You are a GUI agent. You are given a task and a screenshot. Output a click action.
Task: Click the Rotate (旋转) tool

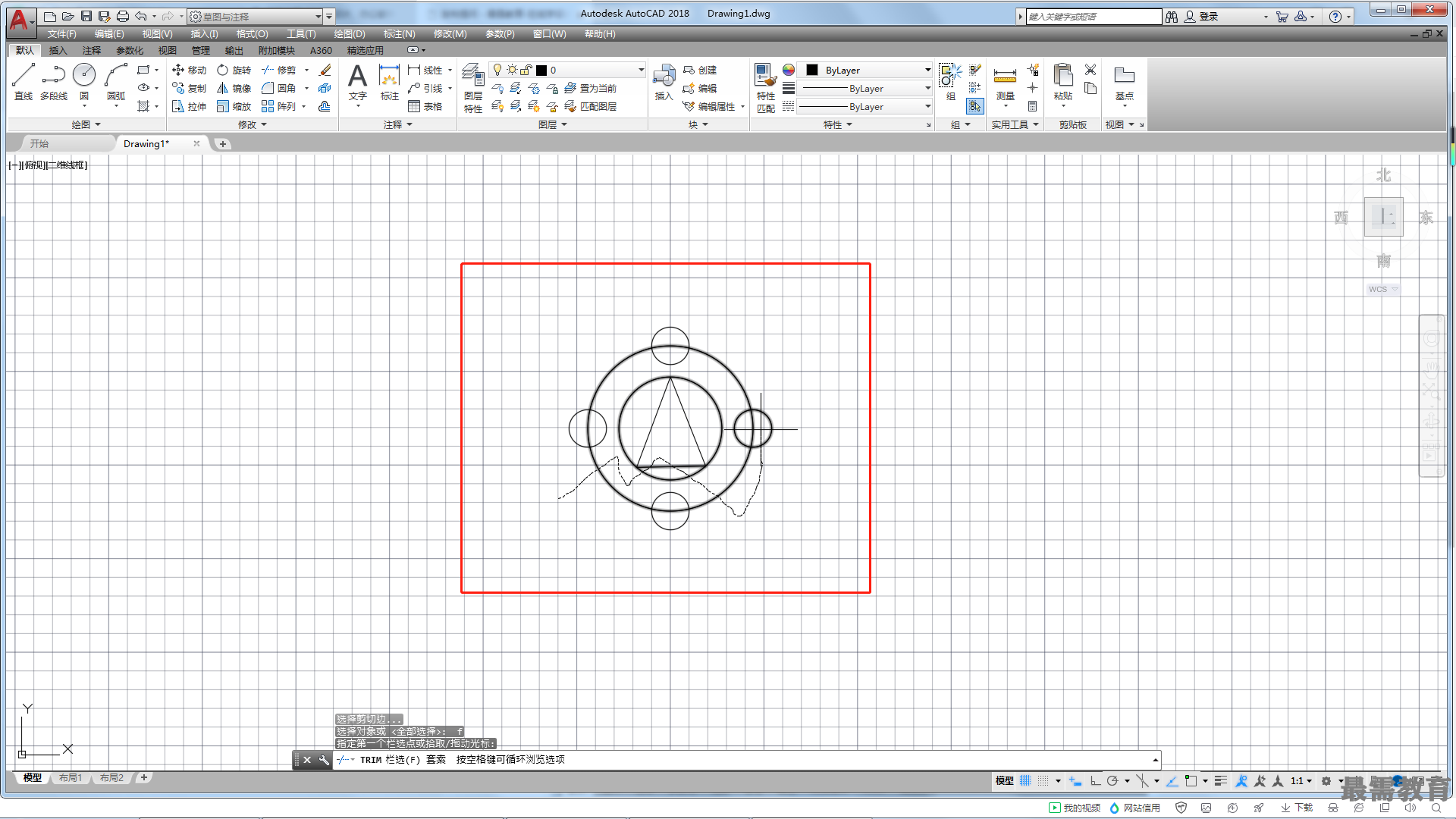tap(234, 70)
